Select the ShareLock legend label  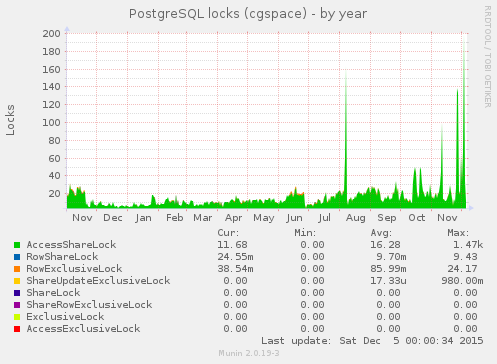click(53, 293)
